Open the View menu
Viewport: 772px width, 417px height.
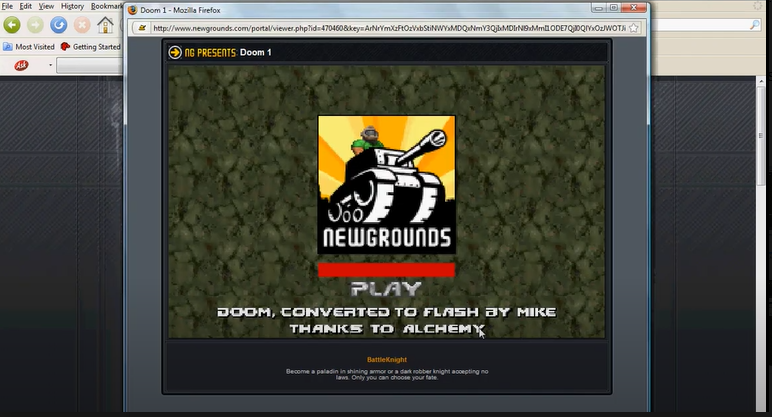click(46, 6)
